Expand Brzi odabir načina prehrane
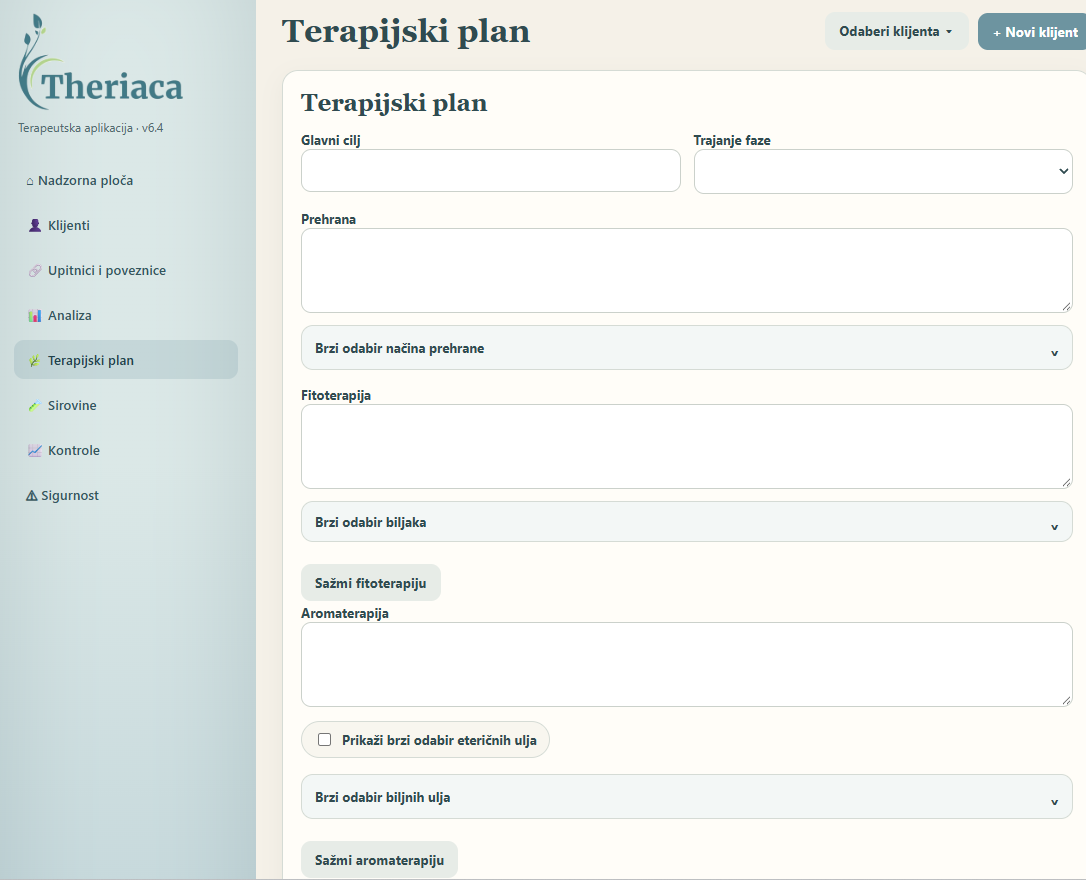 [686, 348]
